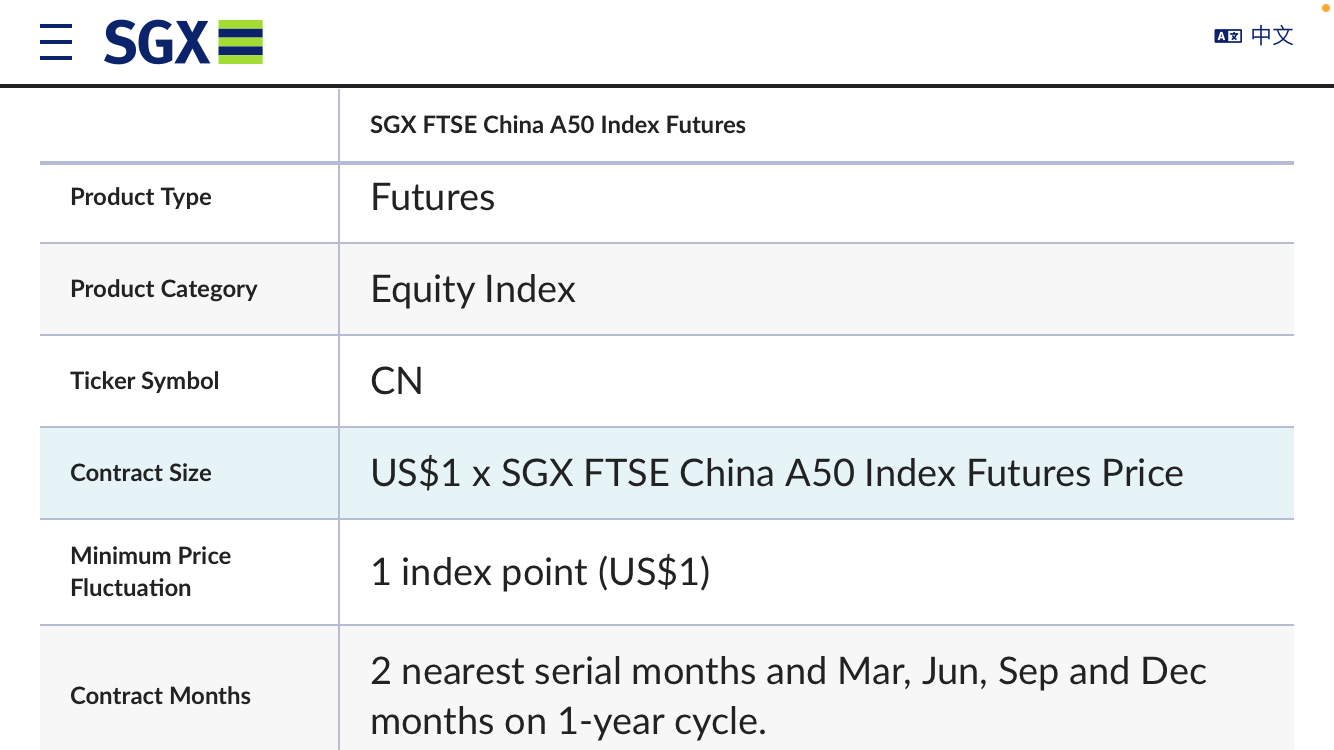The width and height of the screenshot is (1334, 750).
Task: Click the SGX logo lettering
Action: pos(156,42)
